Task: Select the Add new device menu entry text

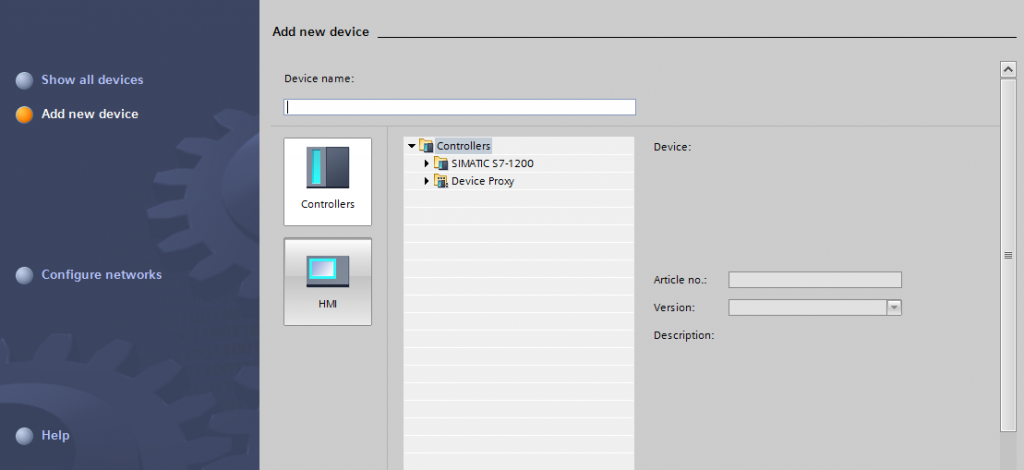Action: [x=90, y=114]
